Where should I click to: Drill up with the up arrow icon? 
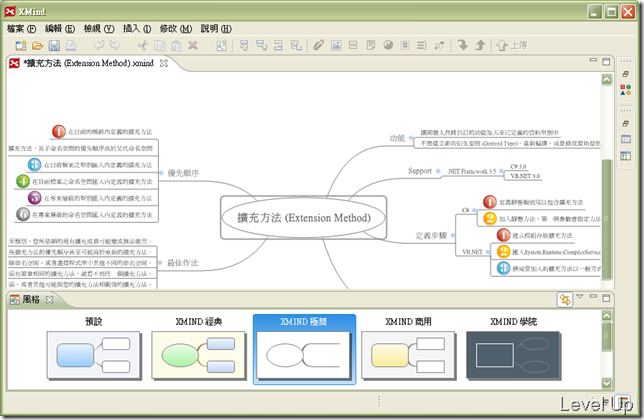[x=480, y=45]
